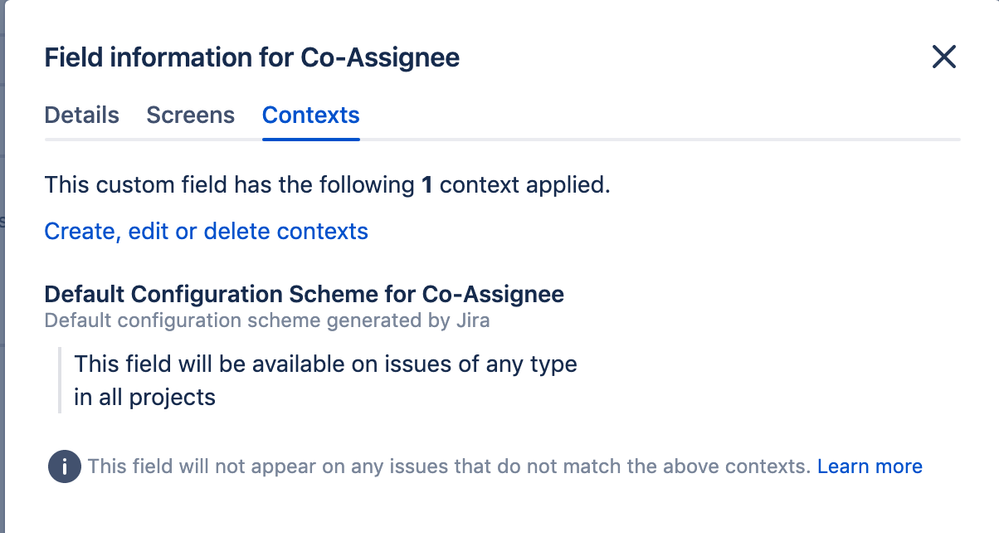Click the blue underline beneath the Contexts tab
The height and width of the screenshot is (533, 999).
click(311, 139)
